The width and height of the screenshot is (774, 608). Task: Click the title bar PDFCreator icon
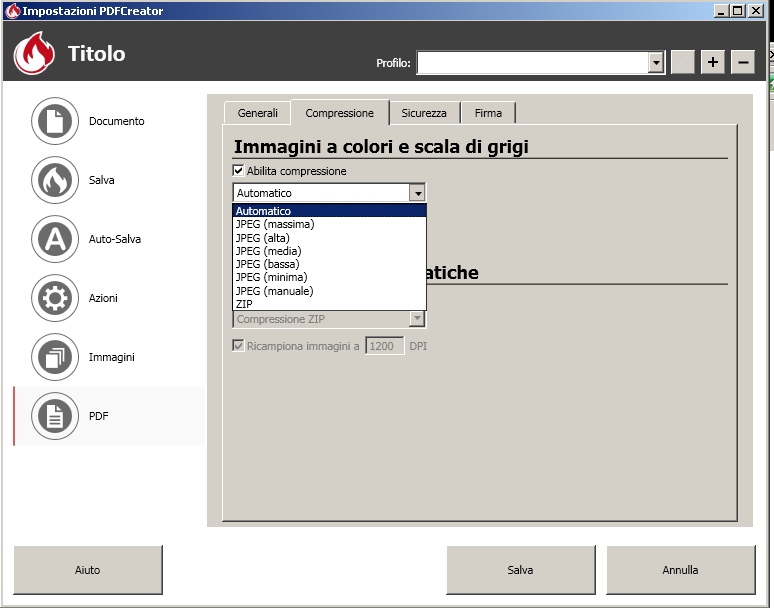pyautogui.click(x=12, y=10)
